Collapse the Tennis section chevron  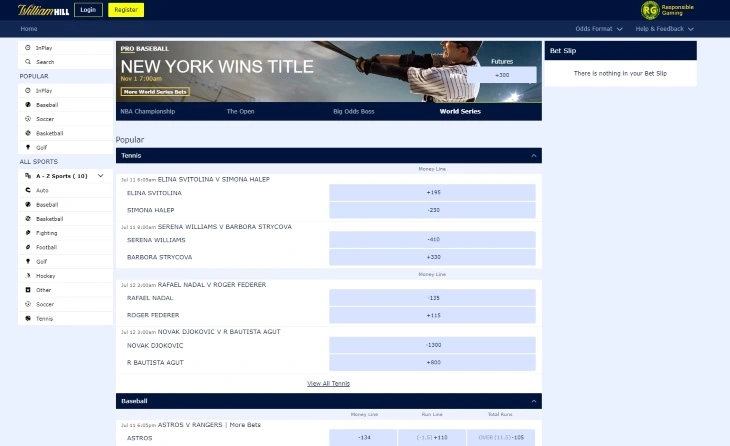(x=534, y=155)
